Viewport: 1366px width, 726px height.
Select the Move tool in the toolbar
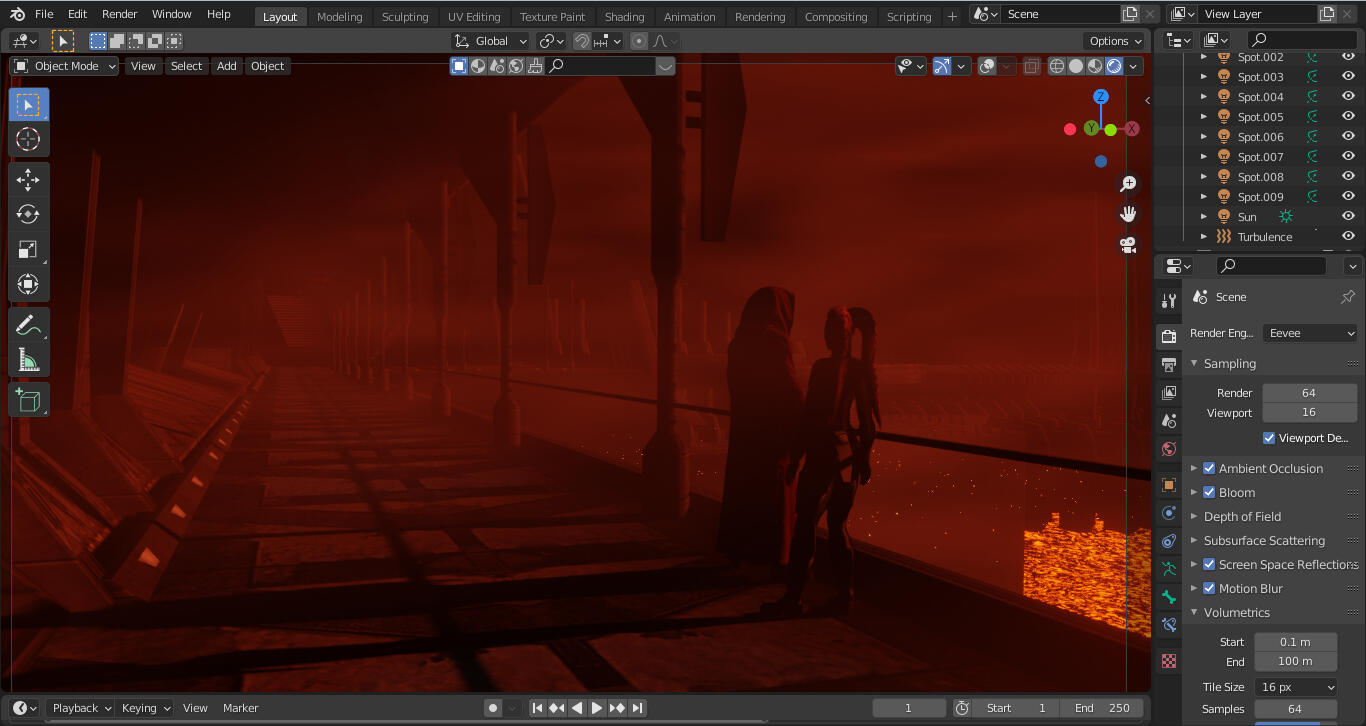pos(28,179)
